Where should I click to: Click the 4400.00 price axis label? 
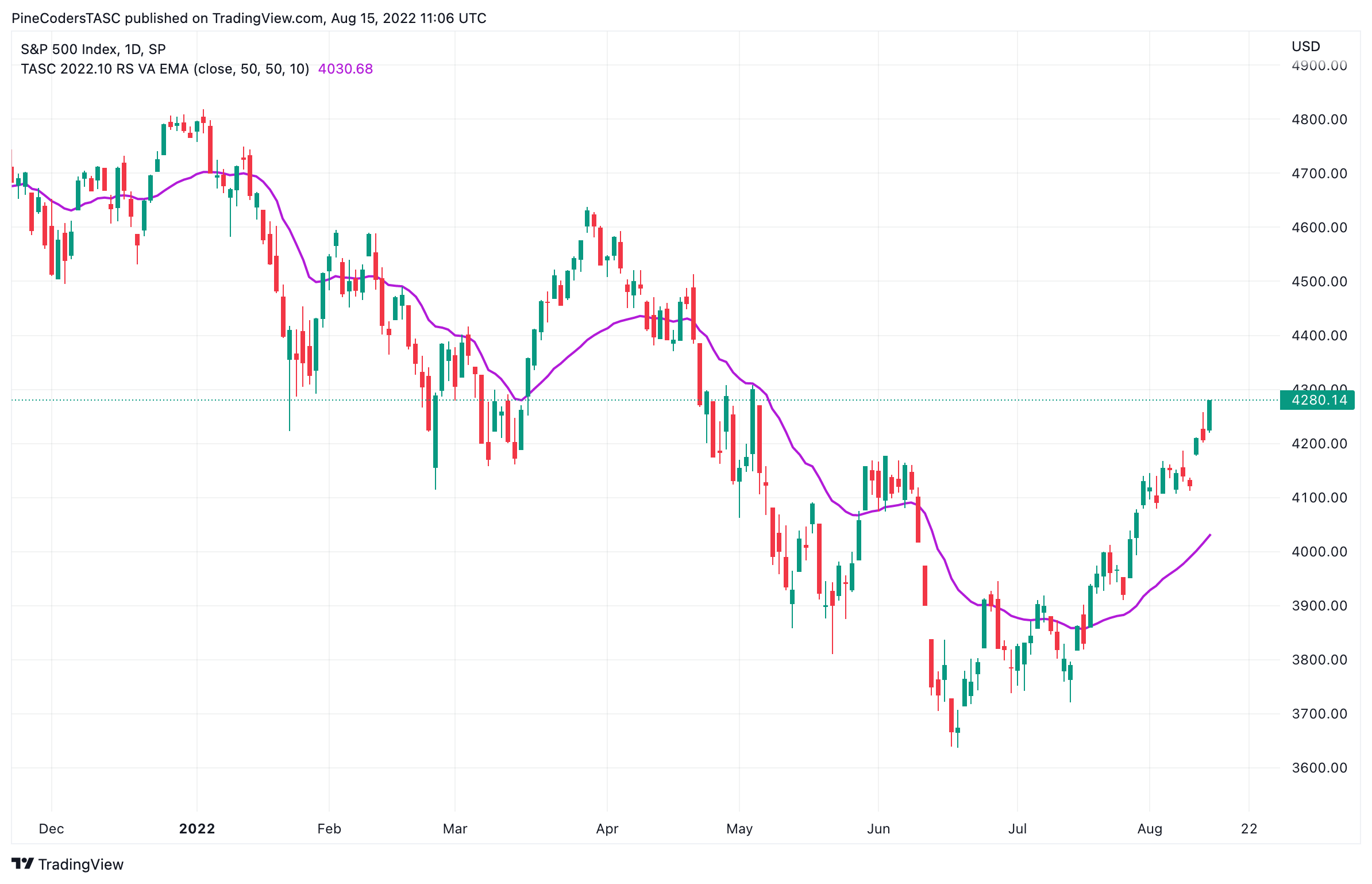[x=1319, y=336]
